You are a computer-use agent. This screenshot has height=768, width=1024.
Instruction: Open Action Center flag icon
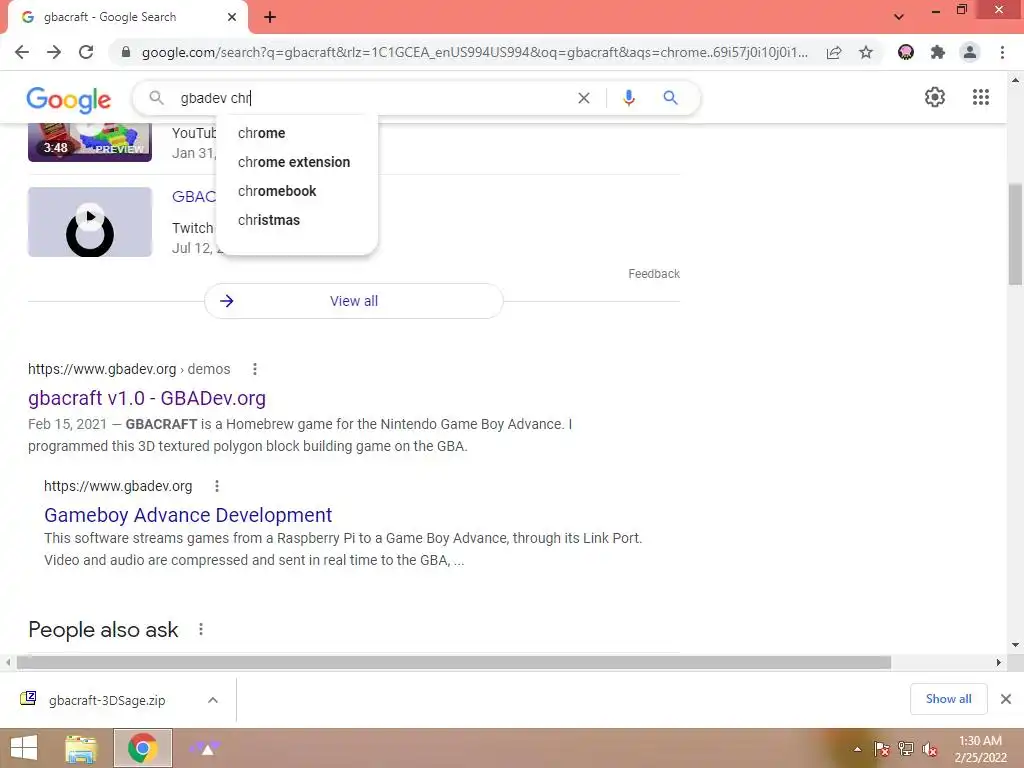coord(882,749)
